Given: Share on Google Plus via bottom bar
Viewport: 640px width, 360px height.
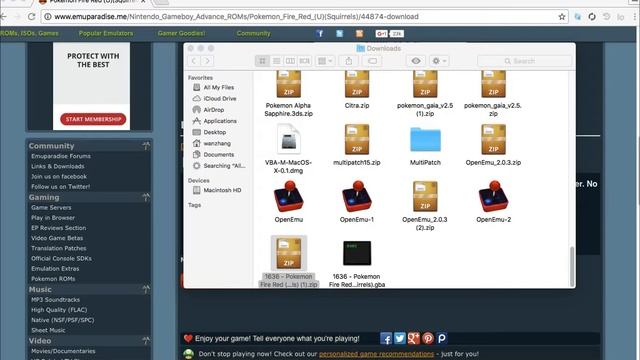Looking at the screenshot, I should [413, 338].
